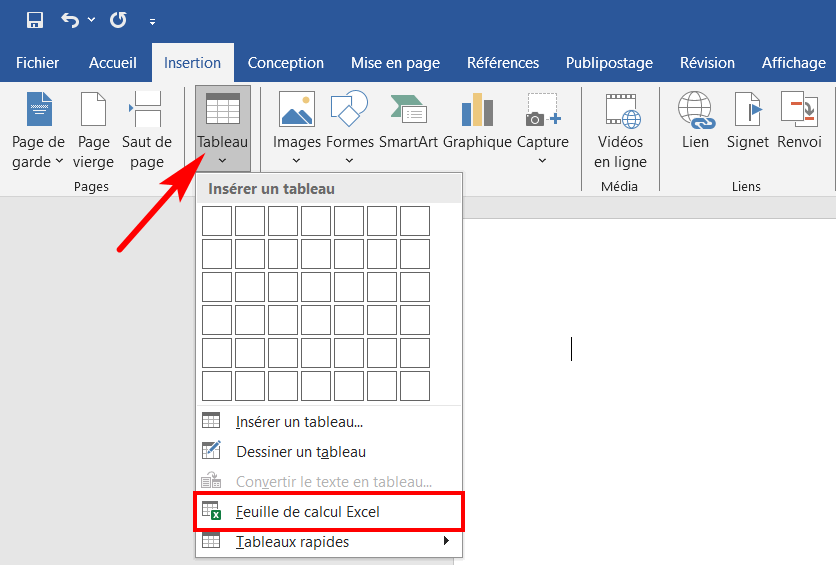Image resolution: width=836 pixels, height=565 pixels.
Task: Click the Tableaux rapides icon in menu
Action: [x=211, y=540]
